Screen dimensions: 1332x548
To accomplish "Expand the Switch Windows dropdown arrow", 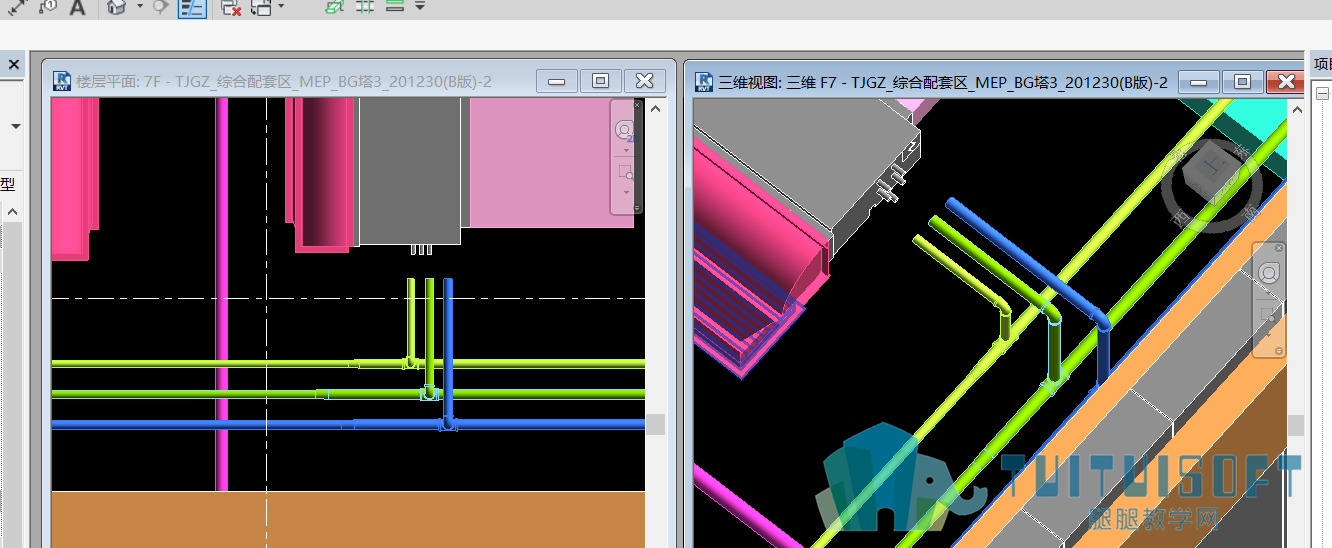I will [x=282, y=6].
